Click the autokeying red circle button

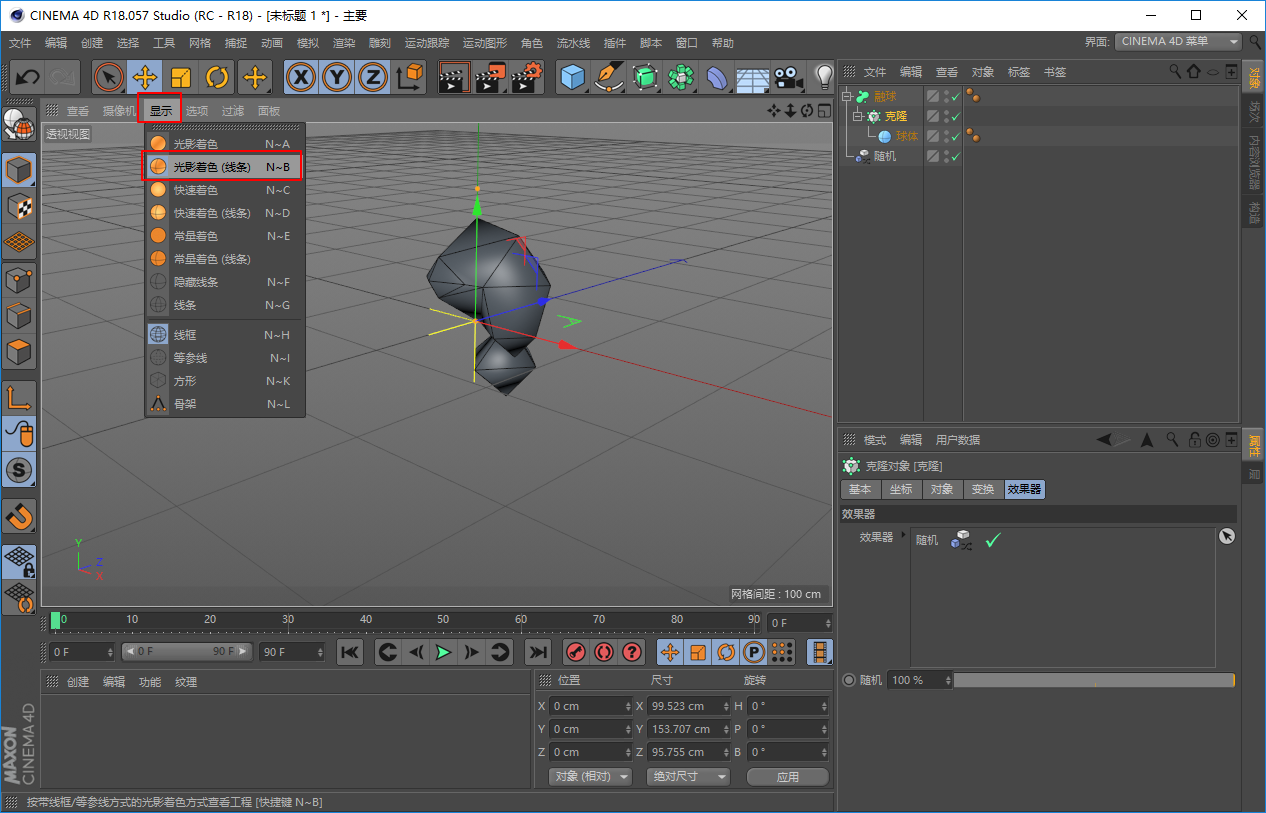(603, 652)
